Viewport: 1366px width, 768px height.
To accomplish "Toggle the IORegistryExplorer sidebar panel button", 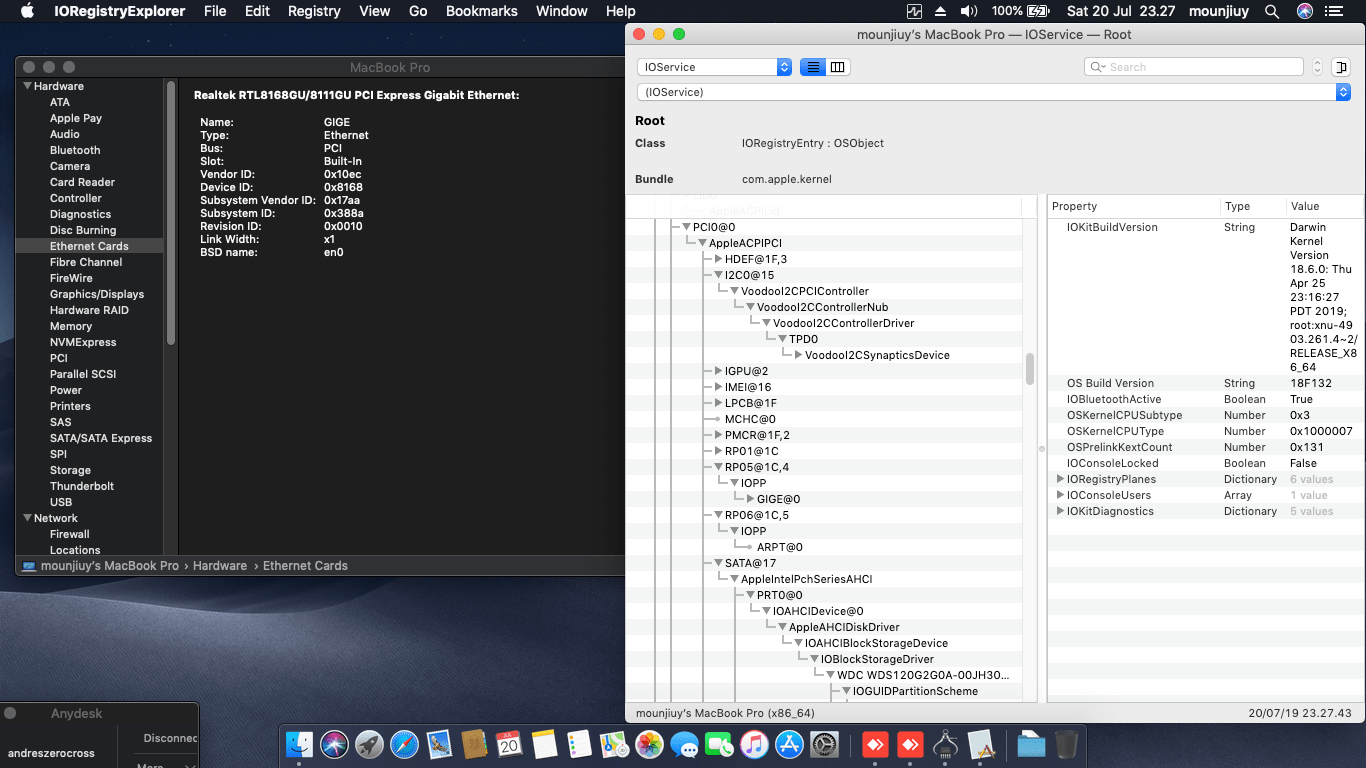I will (1342, 67).
